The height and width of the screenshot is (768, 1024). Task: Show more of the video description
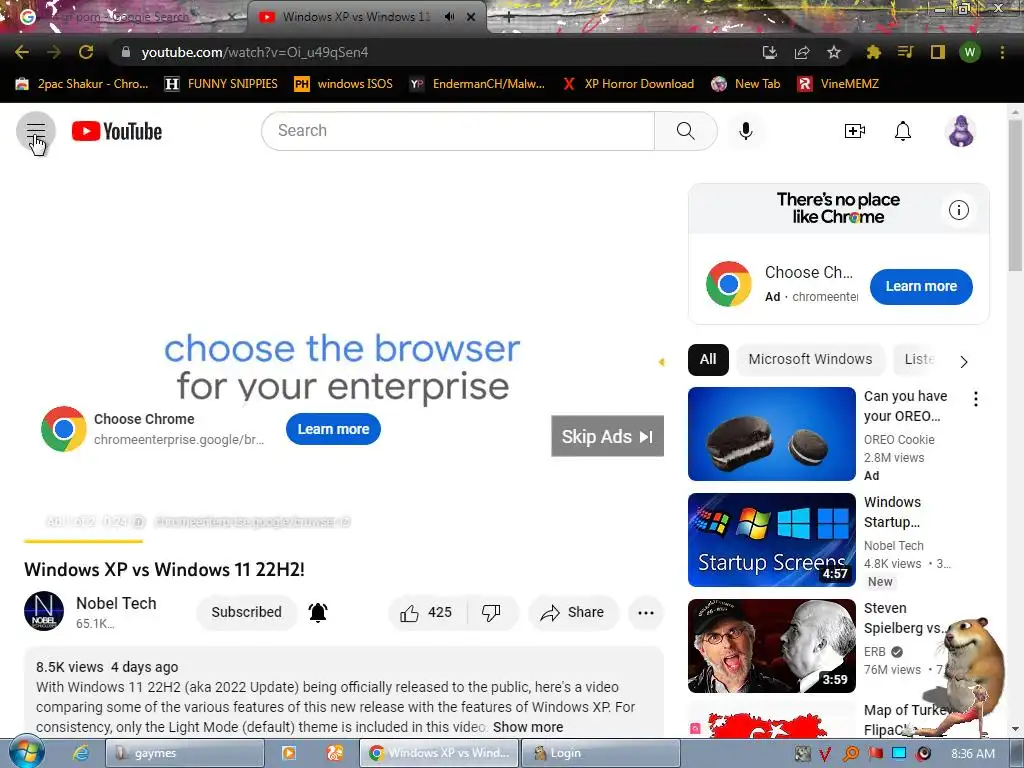528,727
